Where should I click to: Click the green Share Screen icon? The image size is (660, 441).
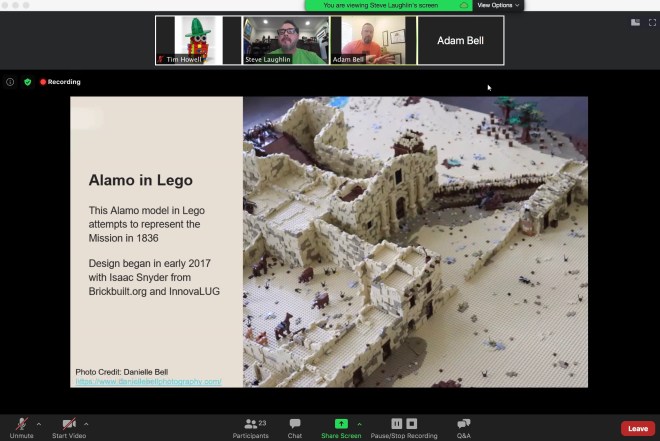point(341,423)
